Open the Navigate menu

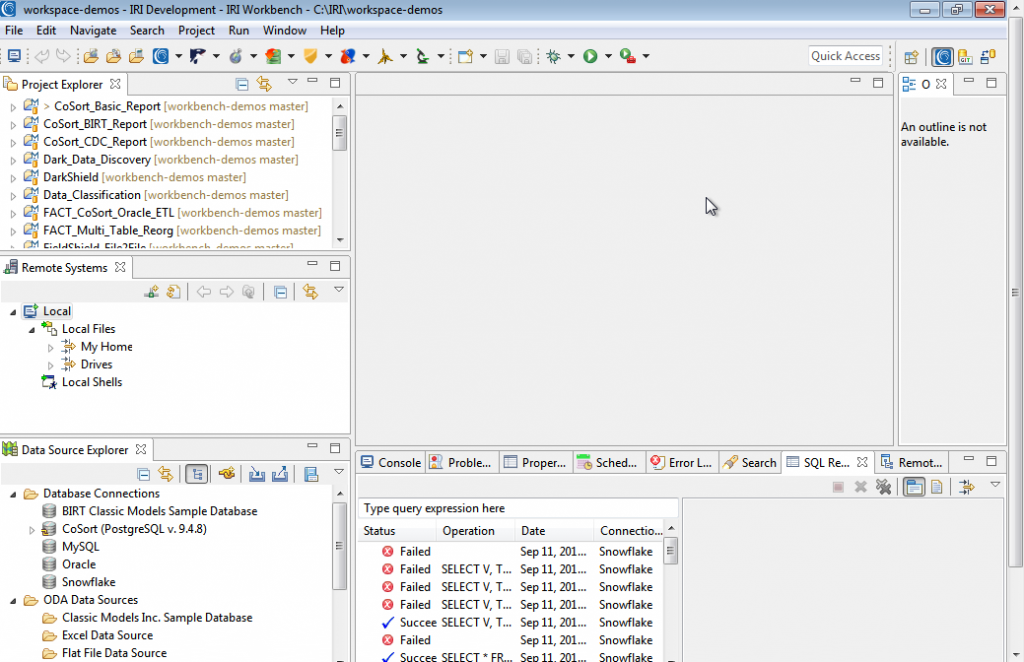click(93, 31)
